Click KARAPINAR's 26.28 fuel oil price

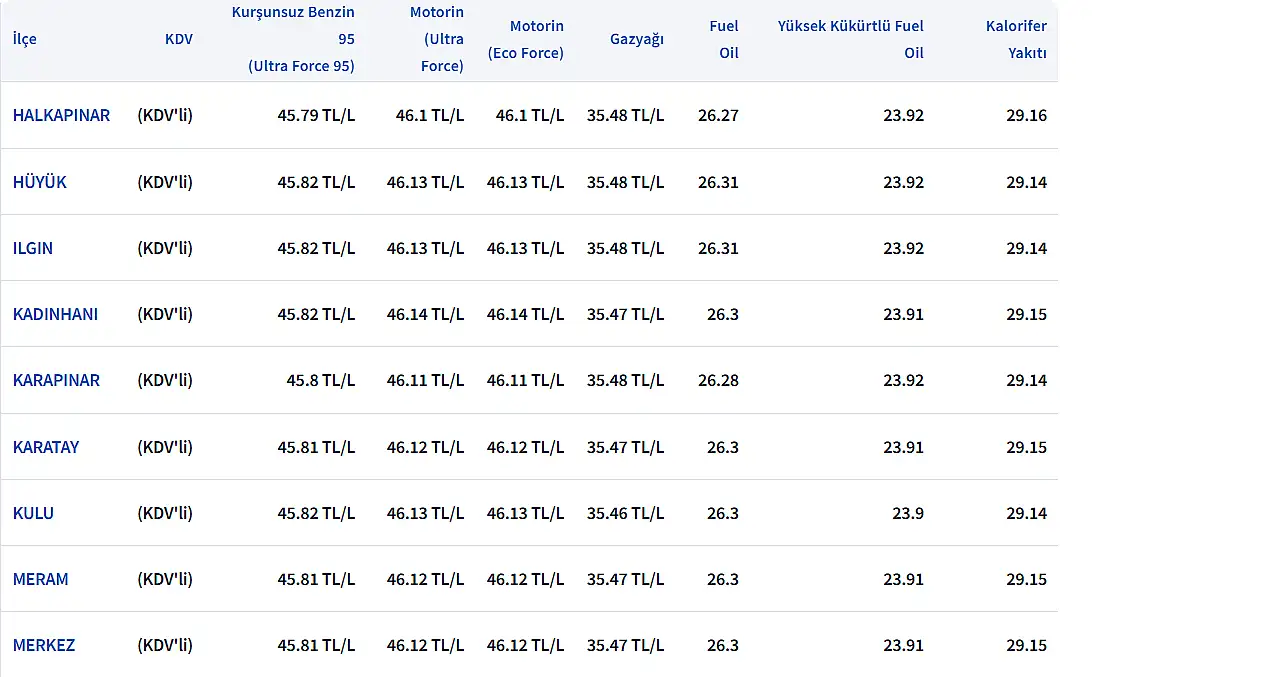click(x=718, y=380)
